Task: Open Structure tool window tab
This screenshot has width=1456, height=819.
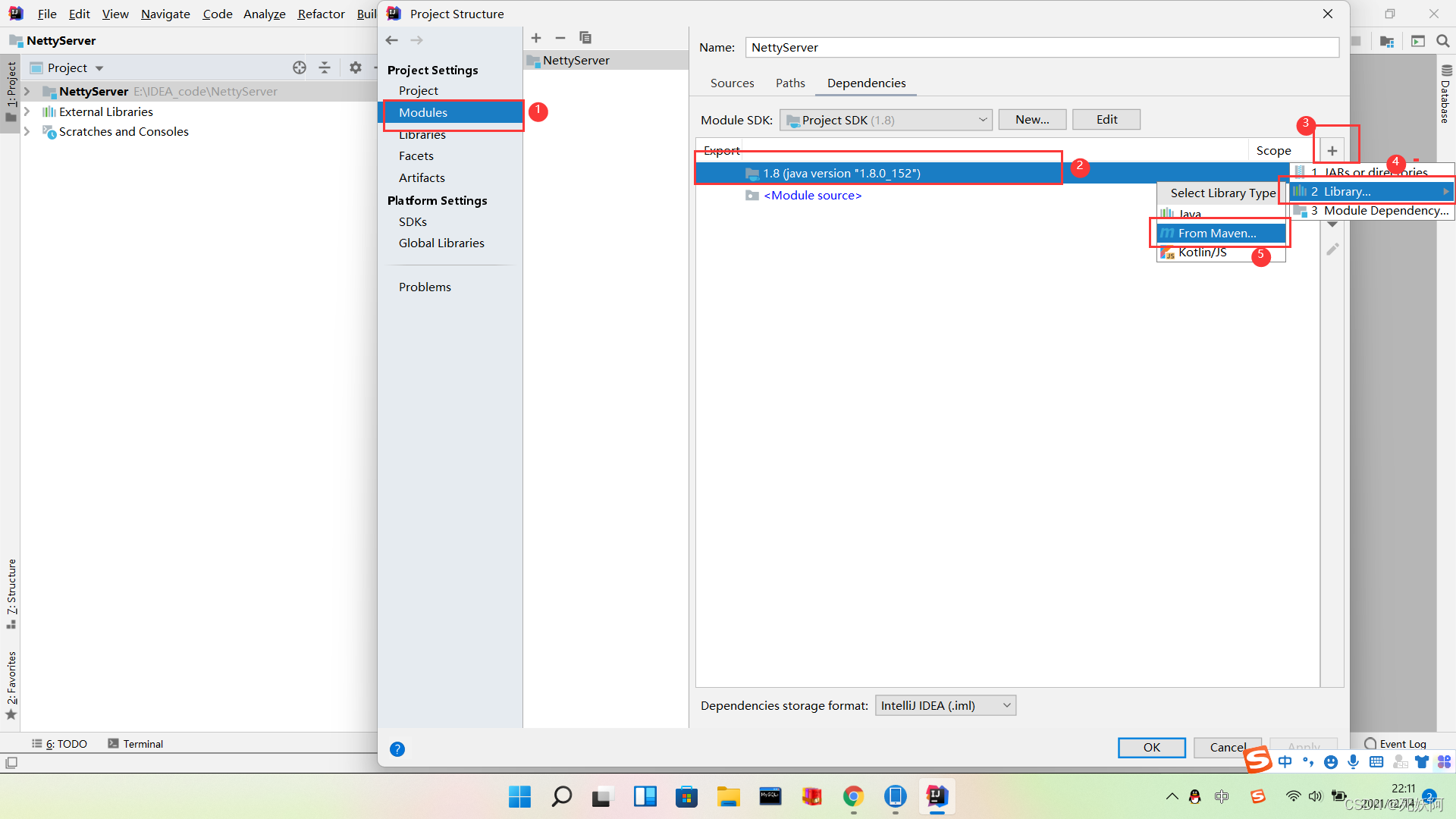Action: coord(11,594)
